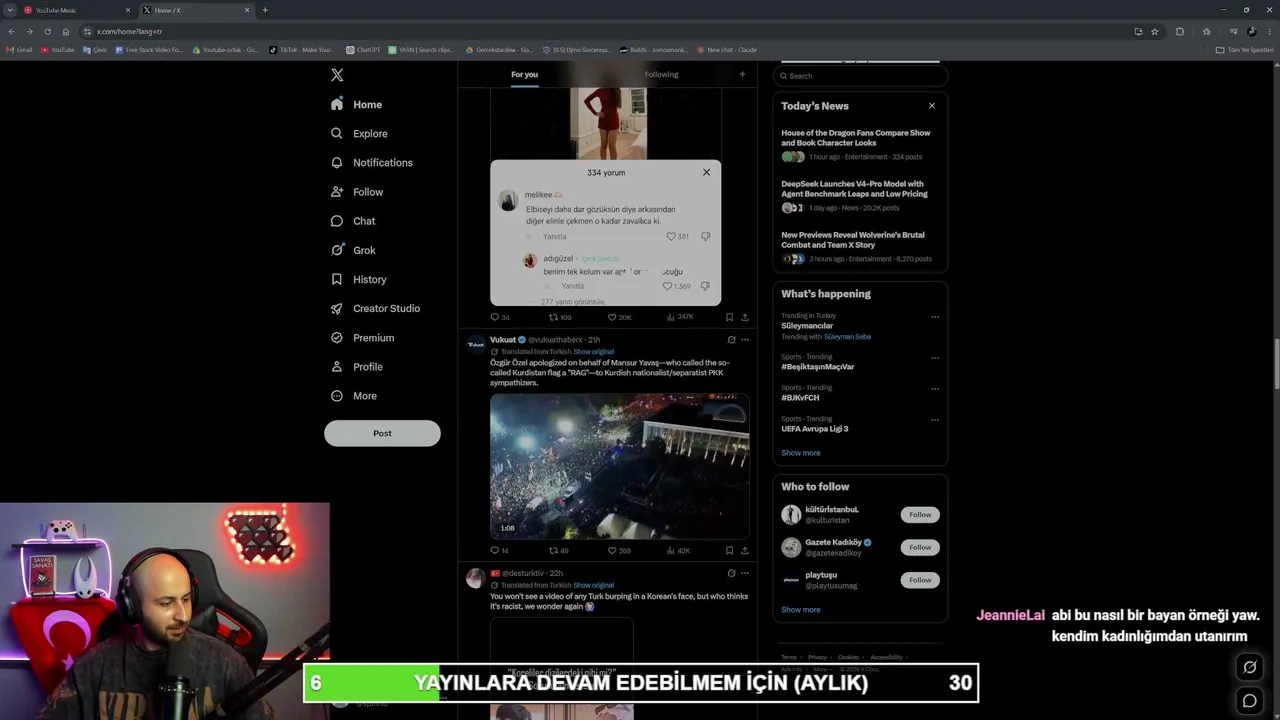Click the X search field
Image resolution: width=1280 pixels, height=720 pixels.
[x=860, y=76]
